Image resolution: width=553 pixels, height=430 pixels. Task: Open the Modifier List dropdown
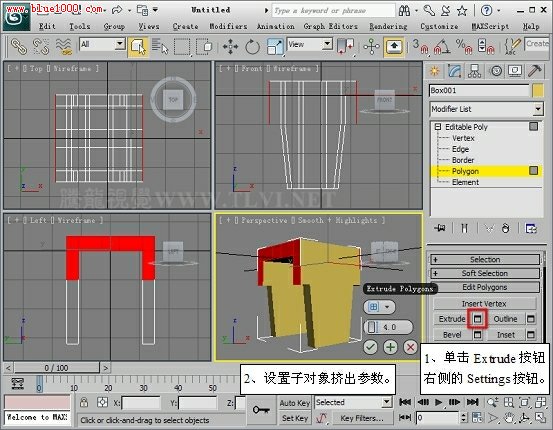[x=486, y=109]
